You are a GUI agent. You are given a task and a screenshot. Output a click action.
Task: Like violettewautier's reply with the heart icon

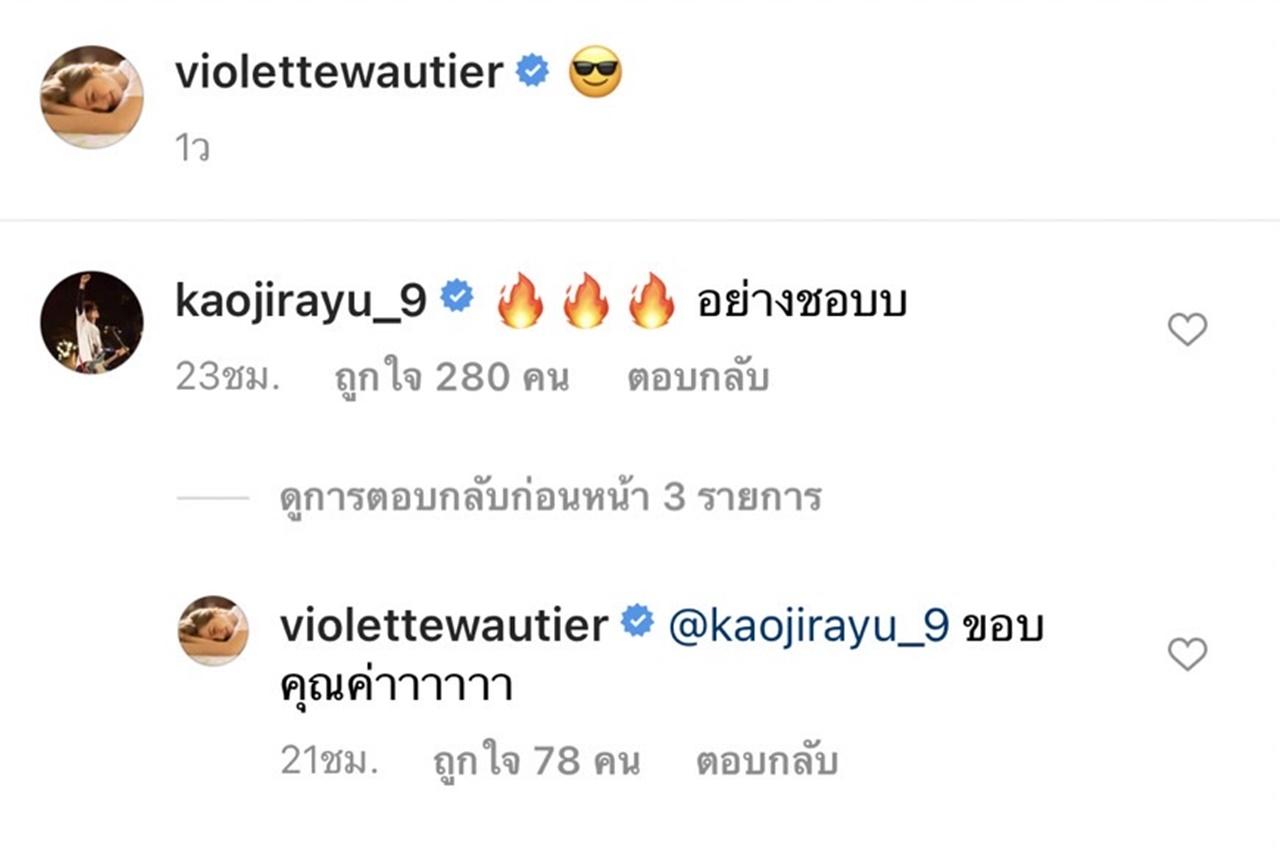pyautogui.click(x=1188, y=654)
